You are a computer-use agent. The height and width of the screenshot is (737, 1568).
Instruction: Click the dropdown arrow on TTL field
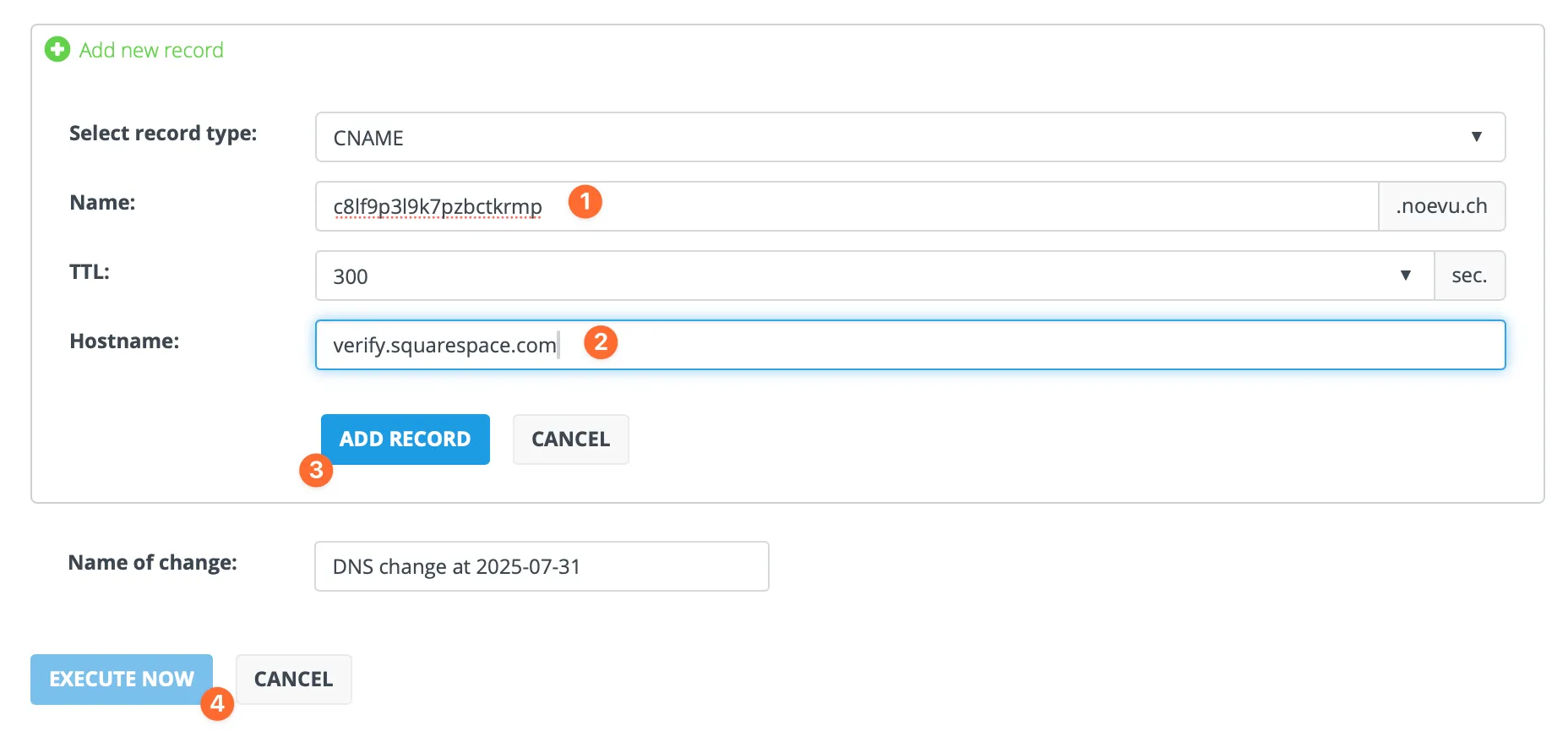[x=1406, y=275]
